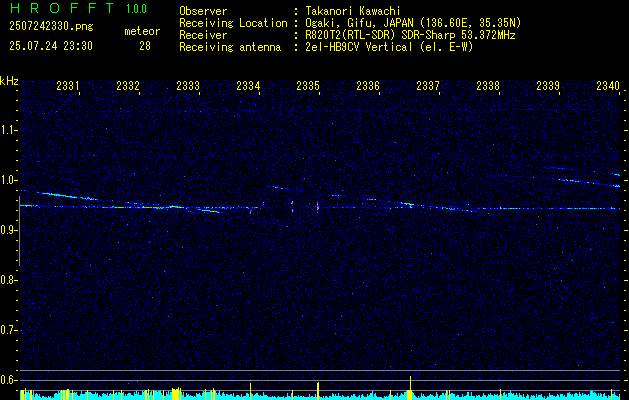Click antenna 2el-HB9CV Vertical text
Screen dimensions: 629x400
click(x=390, y=47)
